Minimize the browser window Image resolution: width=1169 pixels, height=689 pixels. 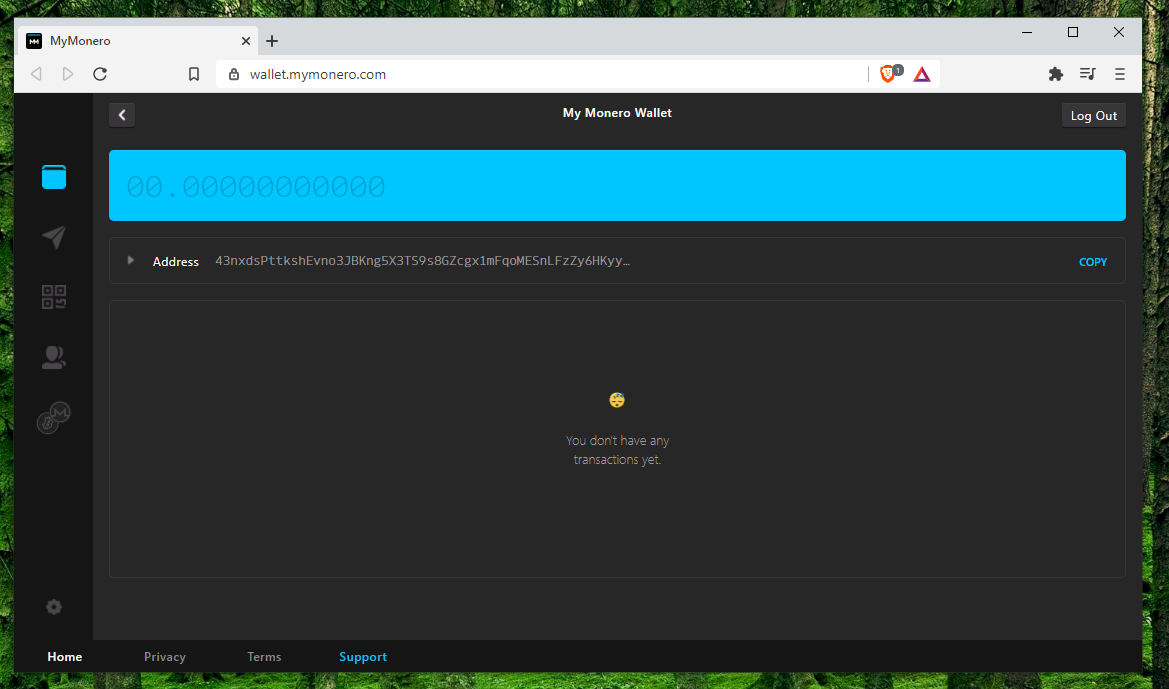[1027, 32]
